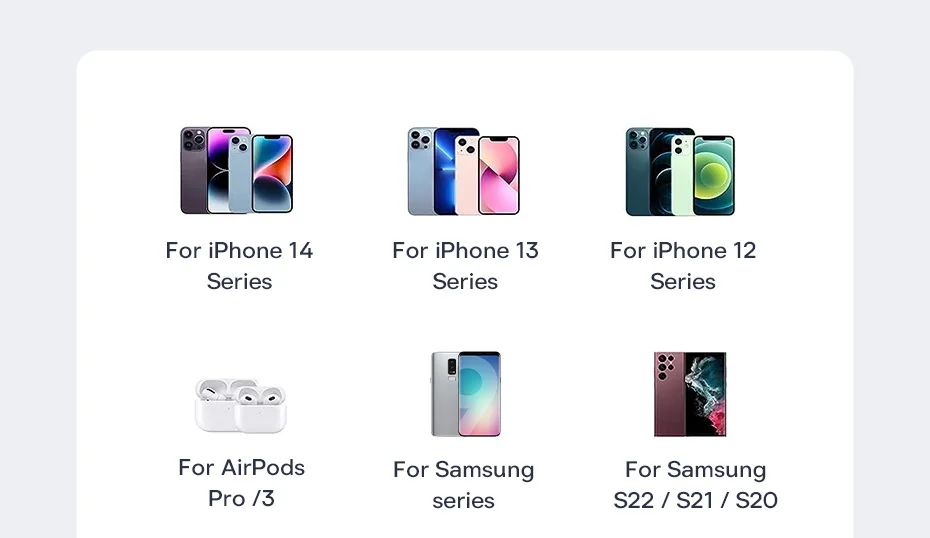
Task: Select the For iPhone 12 Series caption
Action: (683, 266)
